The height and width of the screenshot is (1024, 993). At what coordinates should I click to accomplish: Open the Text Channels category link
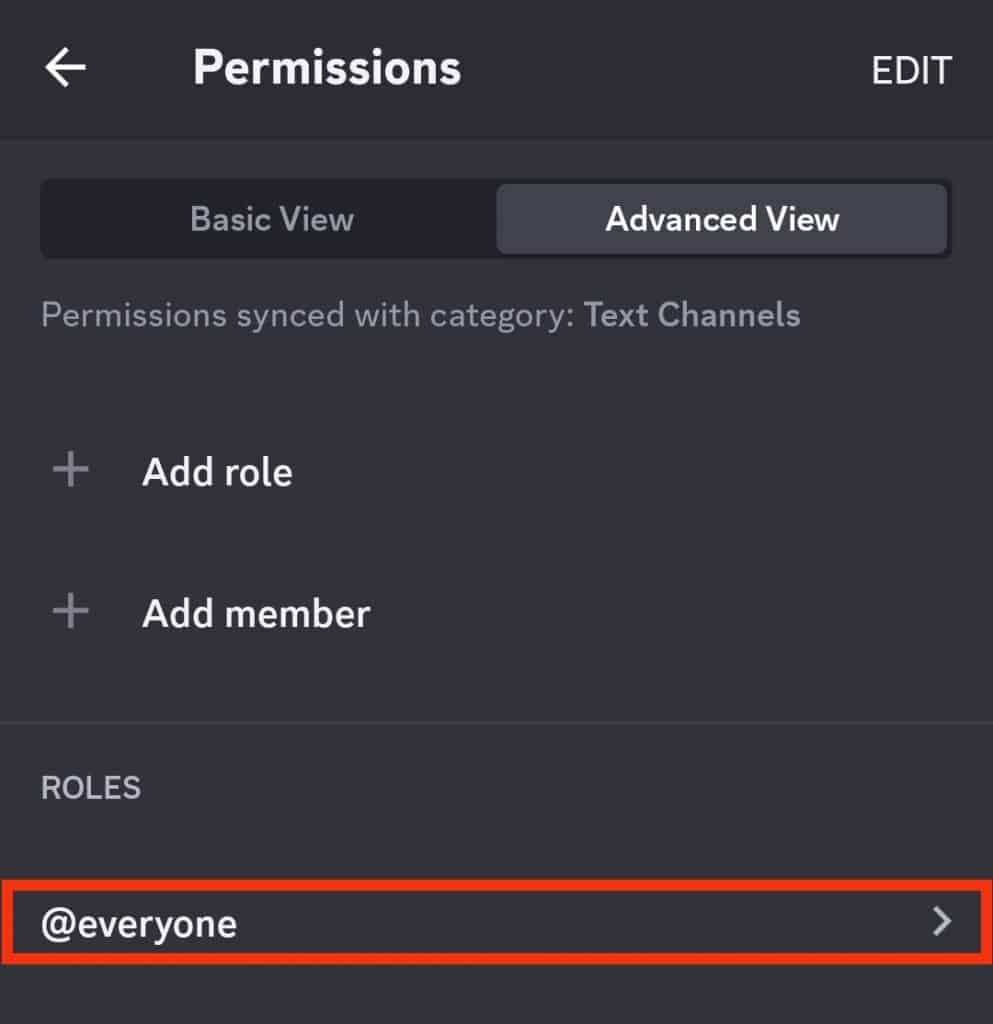click(x=693, y=314)
